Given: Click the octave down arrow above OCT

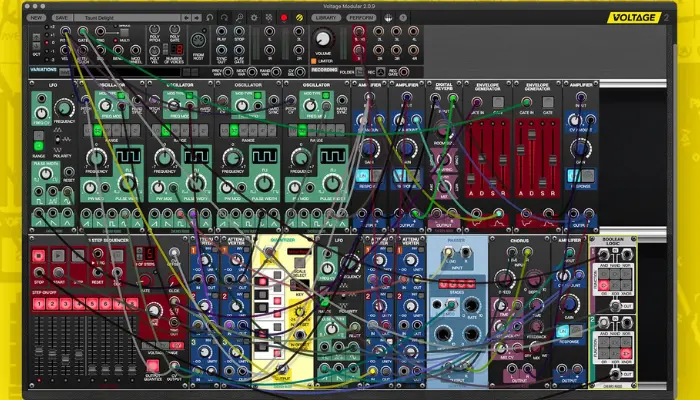Looking at the screenshot, I should [36, 46].
